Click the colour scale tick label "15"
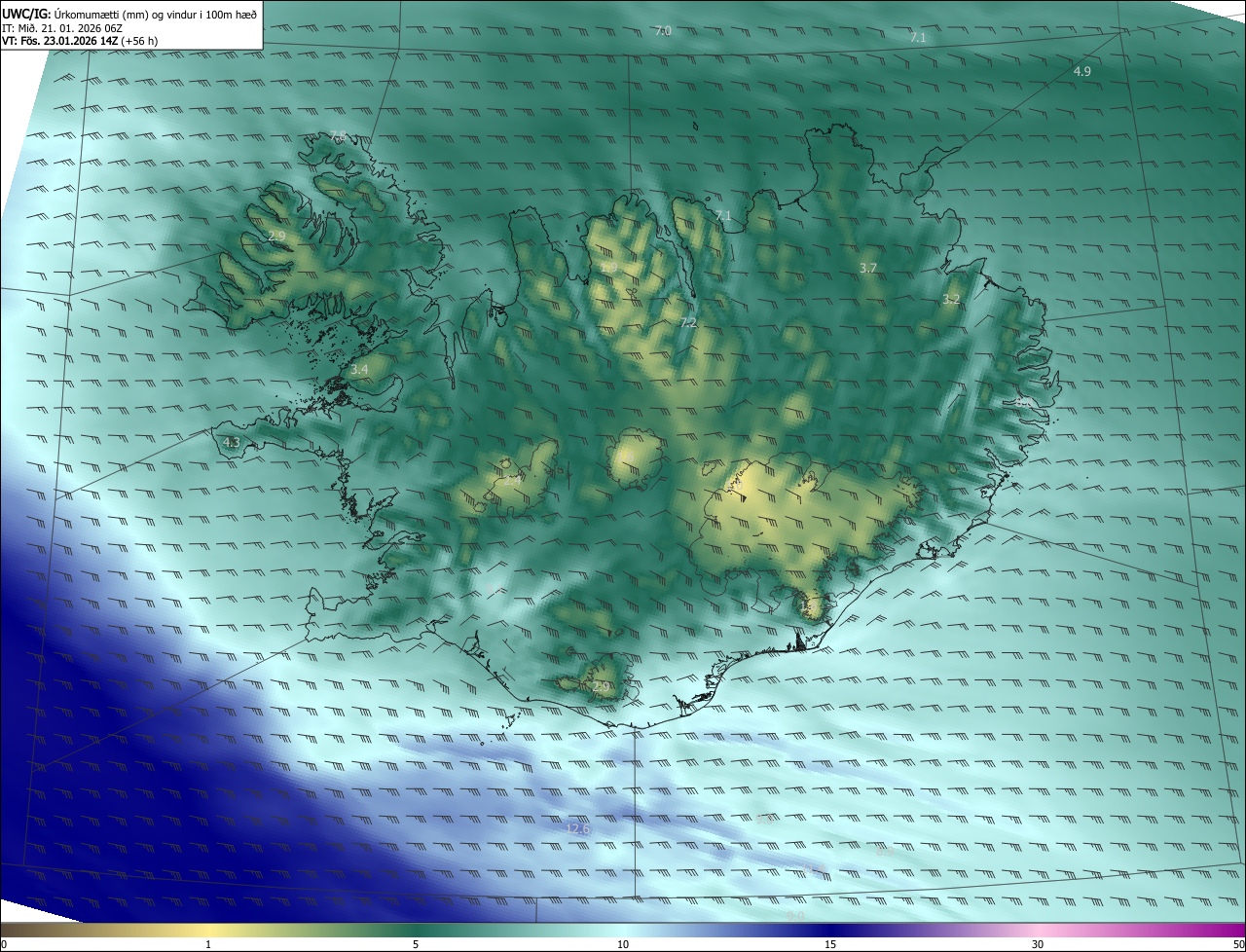 pyautogui.click(x=830, y=945)
